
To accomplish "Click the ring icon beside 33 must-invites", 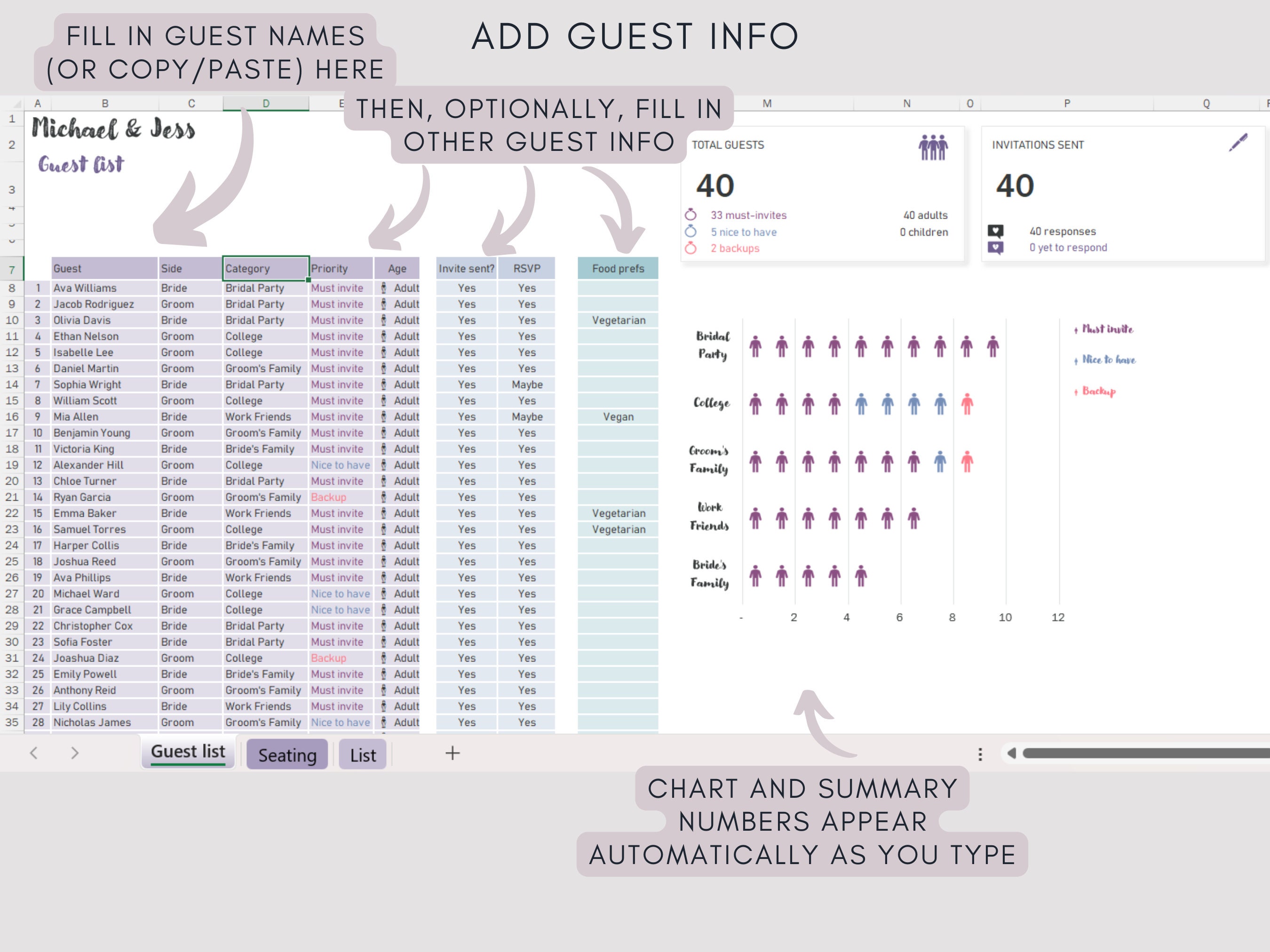I will click(692, 215).
